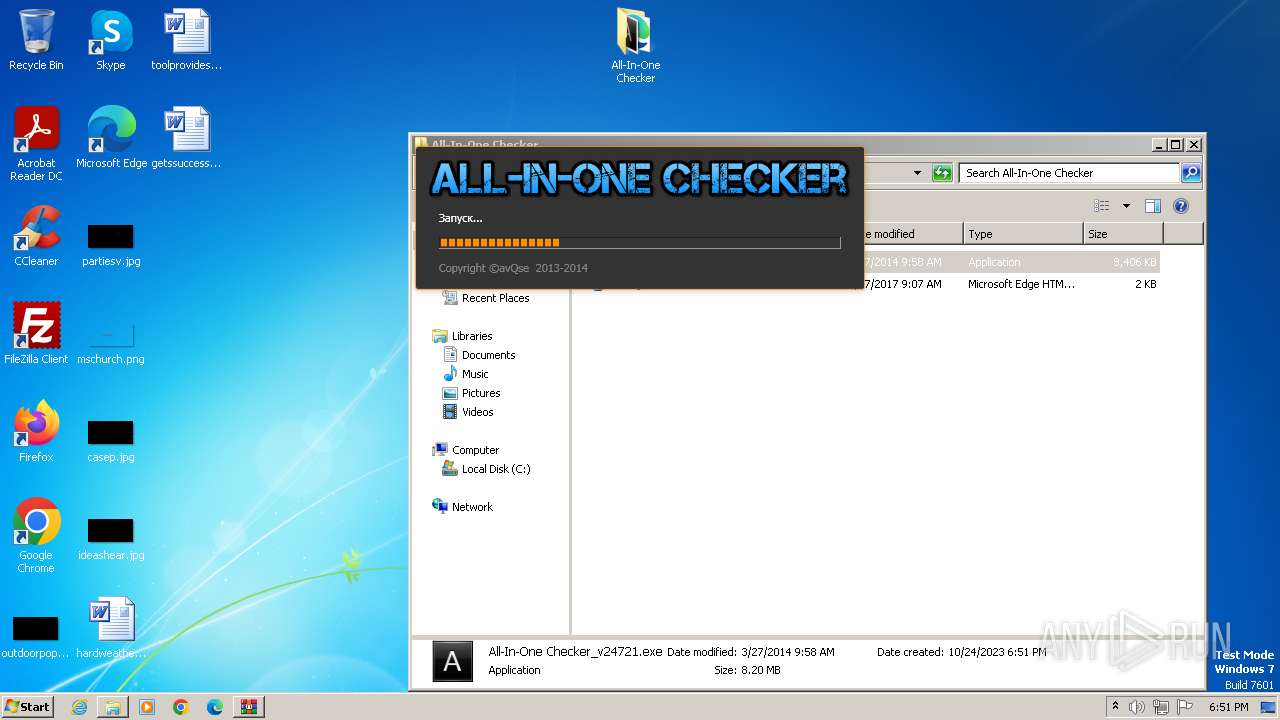Click the Start button
1280x720 pixels.
point(28,707)
